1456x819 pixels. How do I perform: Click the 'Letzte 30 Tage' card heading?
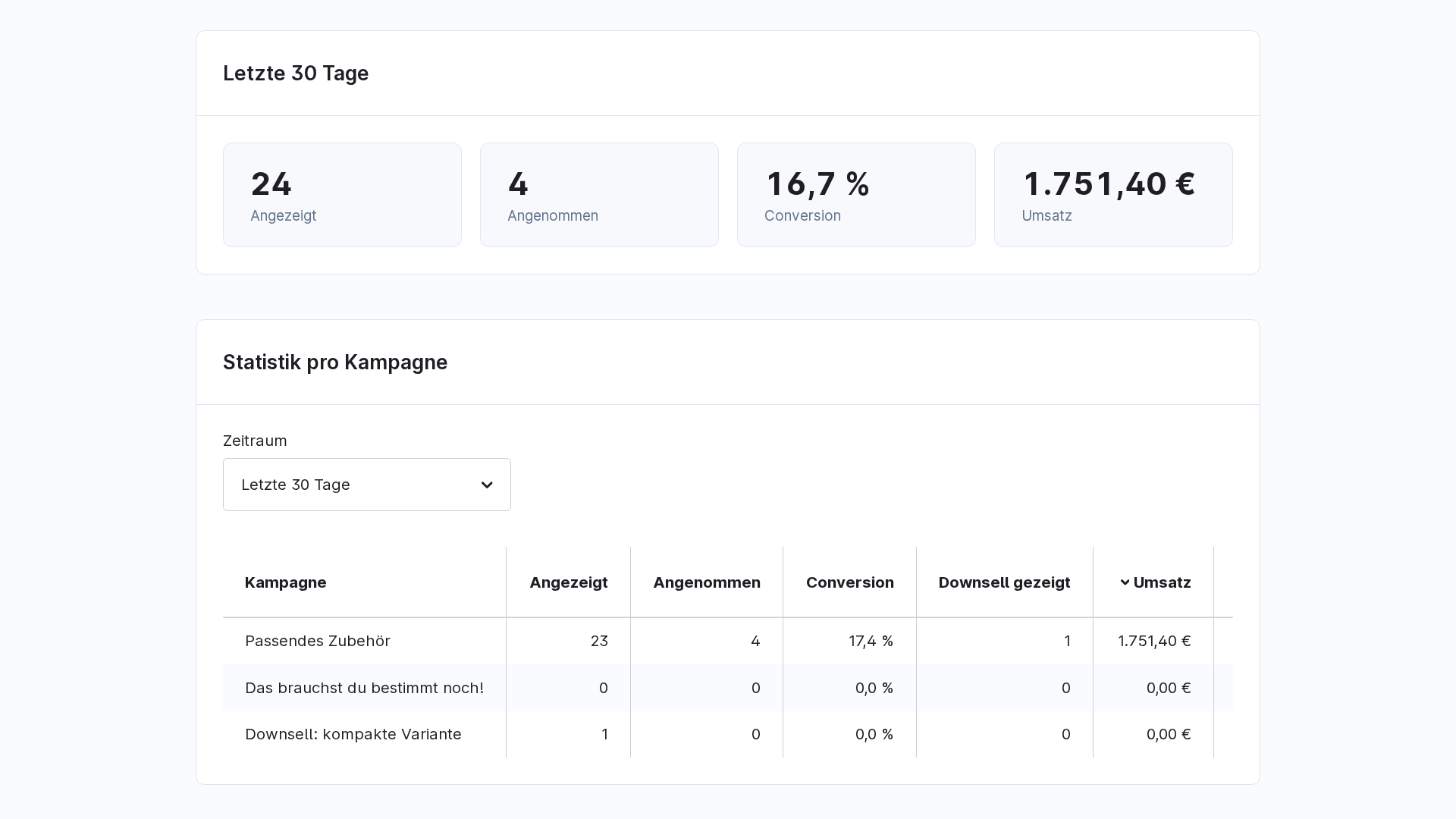296,74
